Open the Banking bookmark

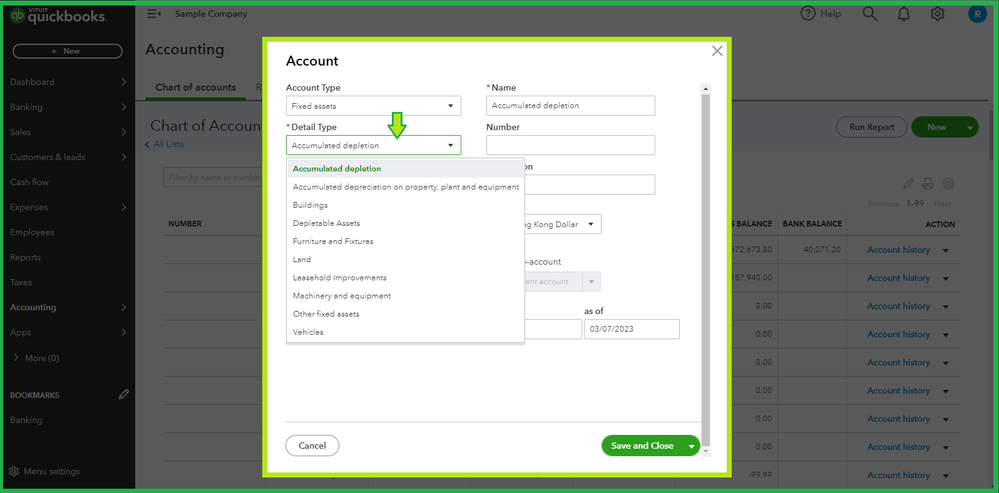[x=26, y=420]
